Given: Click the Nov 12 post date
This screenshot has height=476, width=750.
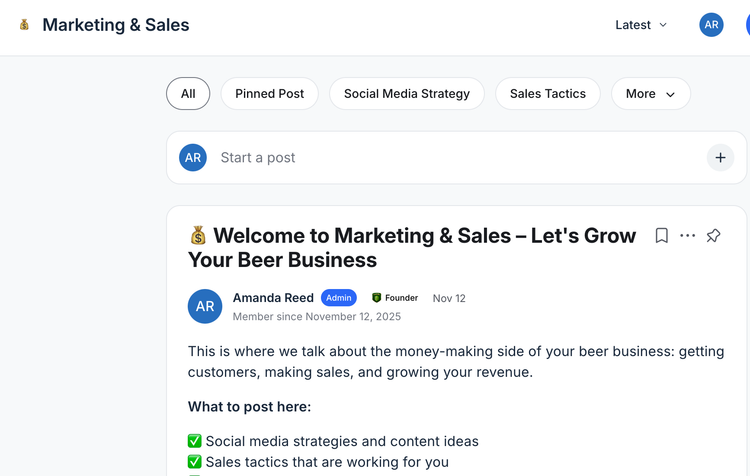Looking at the screenshot, I should pos(449,298).
